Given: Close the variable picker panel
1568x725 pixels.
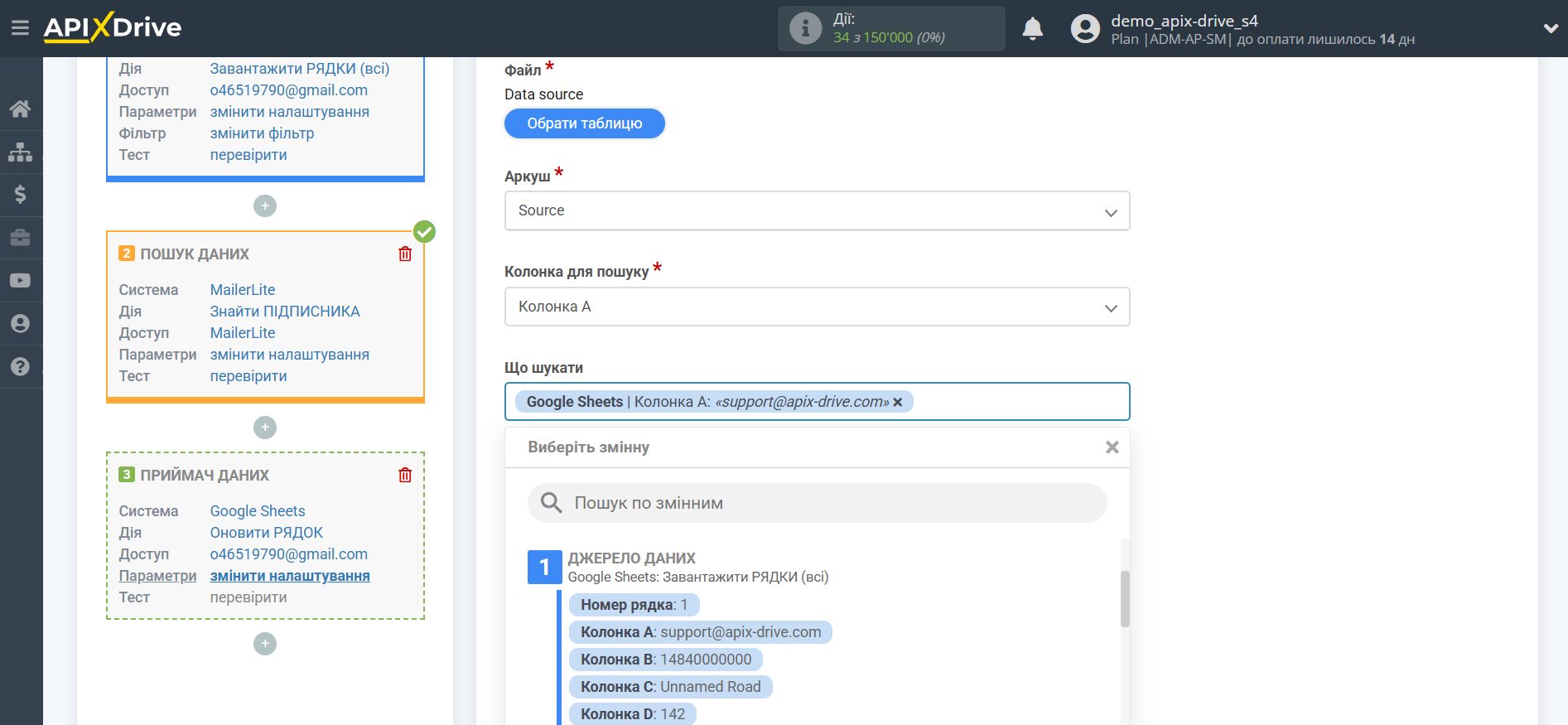Looking at the screenshot, I should click(1112, 447).
